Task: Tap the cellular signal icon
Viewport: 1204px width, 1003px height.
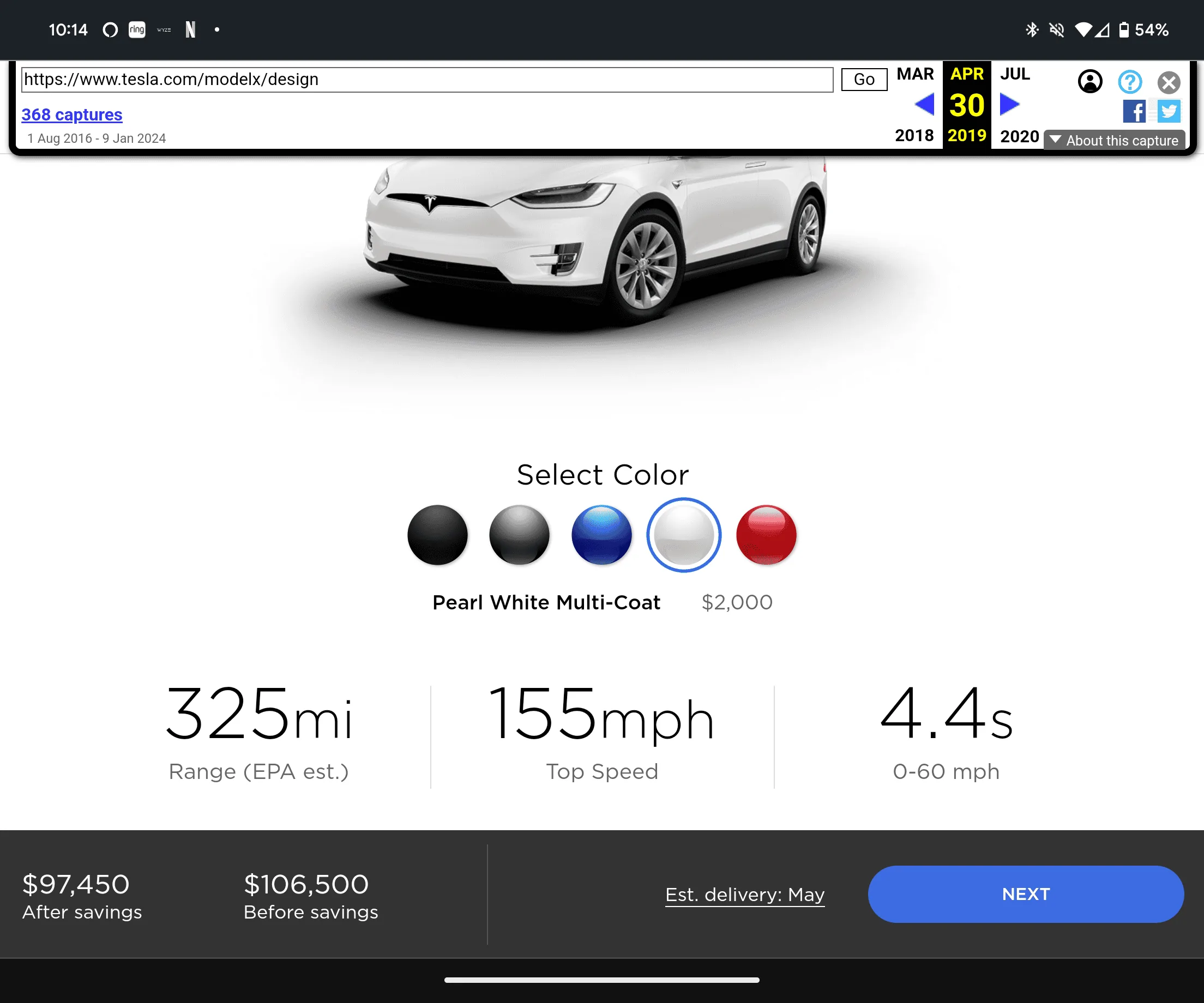Action: (1102, 30)
